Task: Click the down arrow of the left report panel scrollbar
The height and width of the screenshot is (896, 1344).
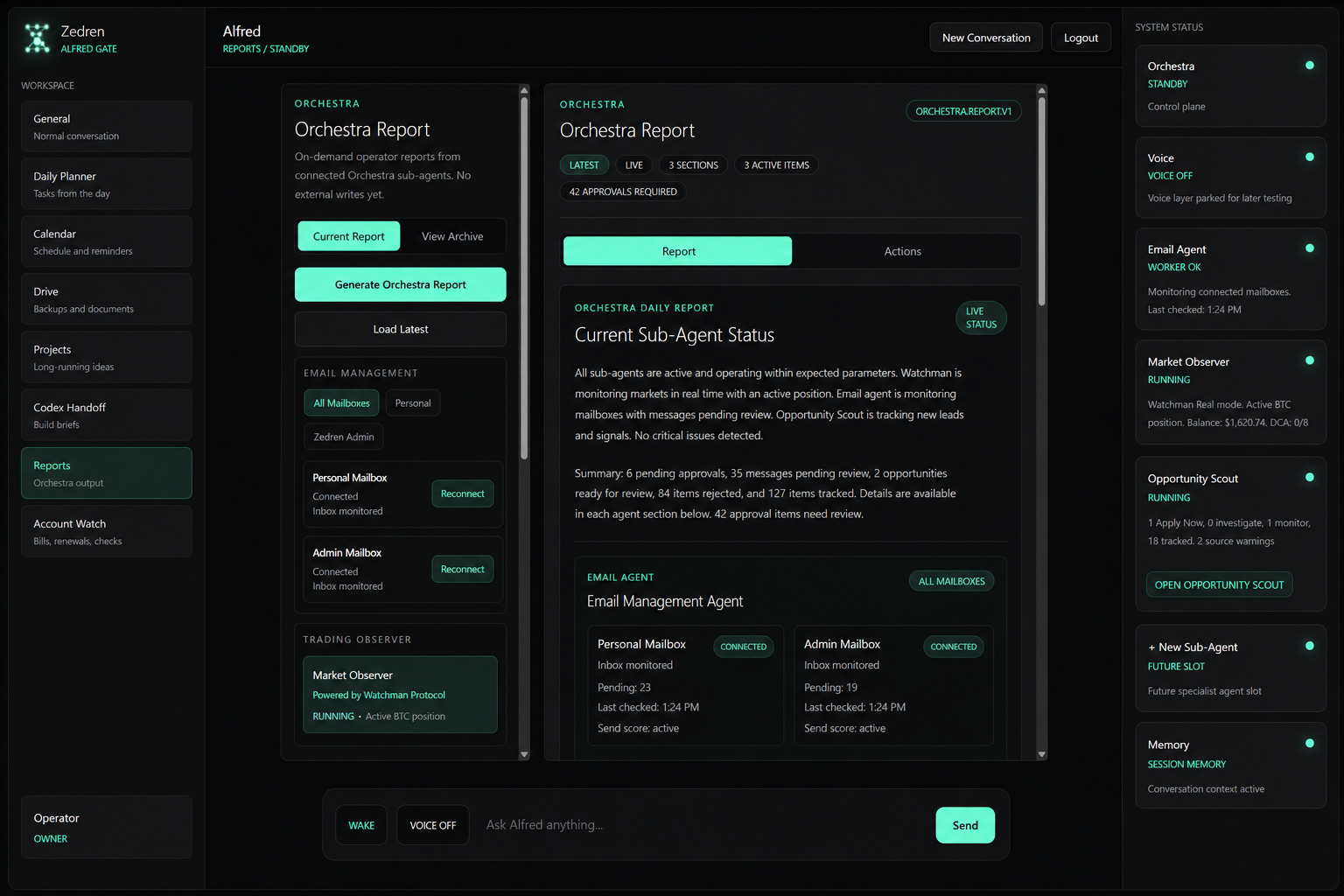Action: [x=524, y=754]
